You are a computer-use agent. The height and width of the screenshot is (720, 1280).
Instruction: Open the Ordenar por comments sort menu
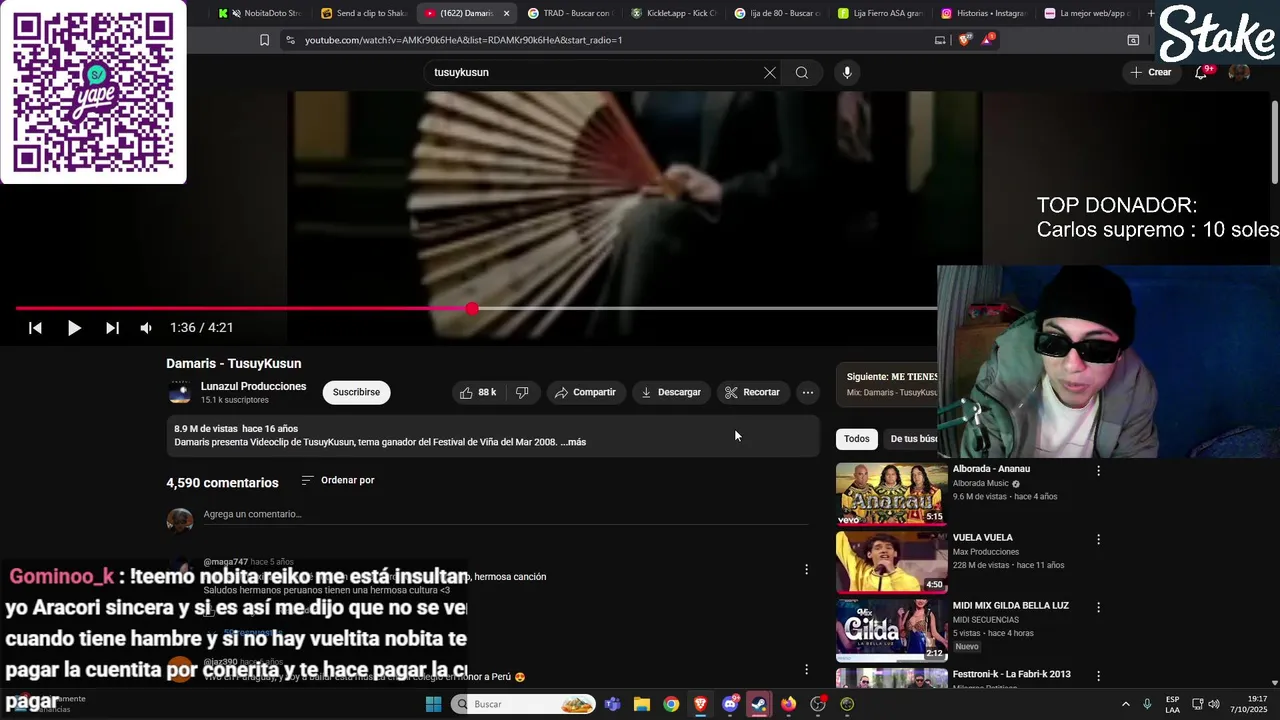(338, 480)
